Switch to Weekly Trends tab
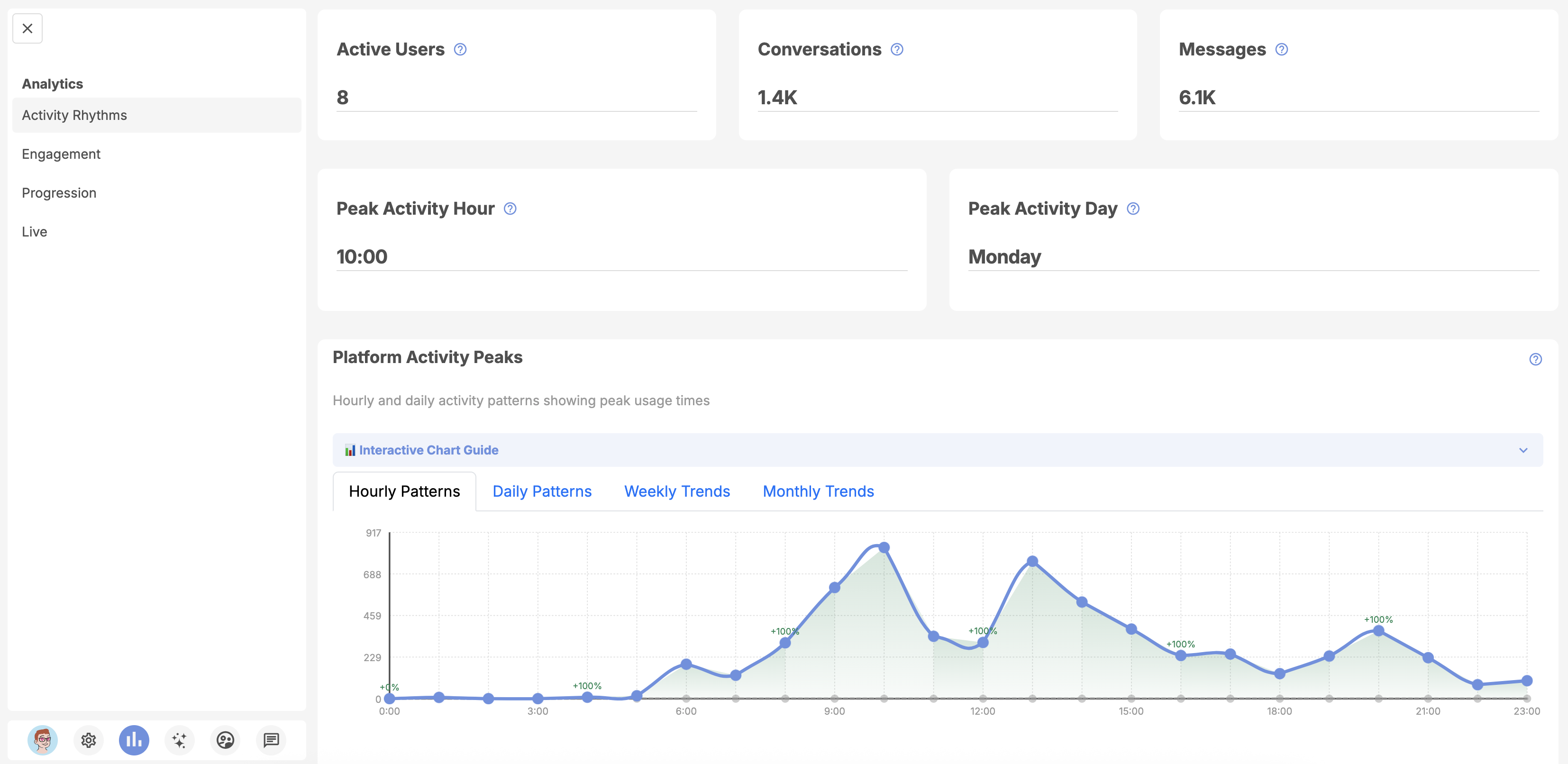Image resolution: width=1568 pixels, height=764 pixels. tap(677, 491)
